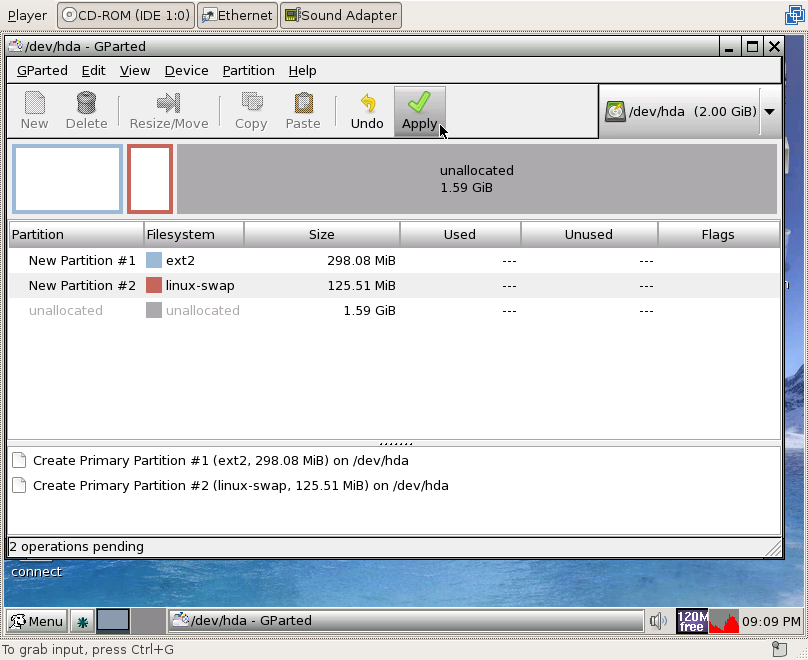Maximize the GParted window

pos(752,46)
